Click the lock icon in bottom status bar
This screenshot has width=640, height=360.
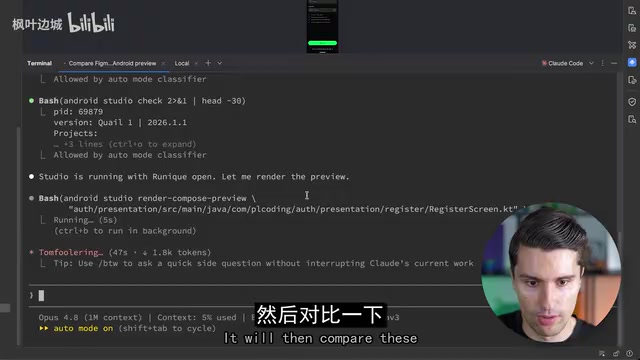pyautogui.click(x=616, y=353)
